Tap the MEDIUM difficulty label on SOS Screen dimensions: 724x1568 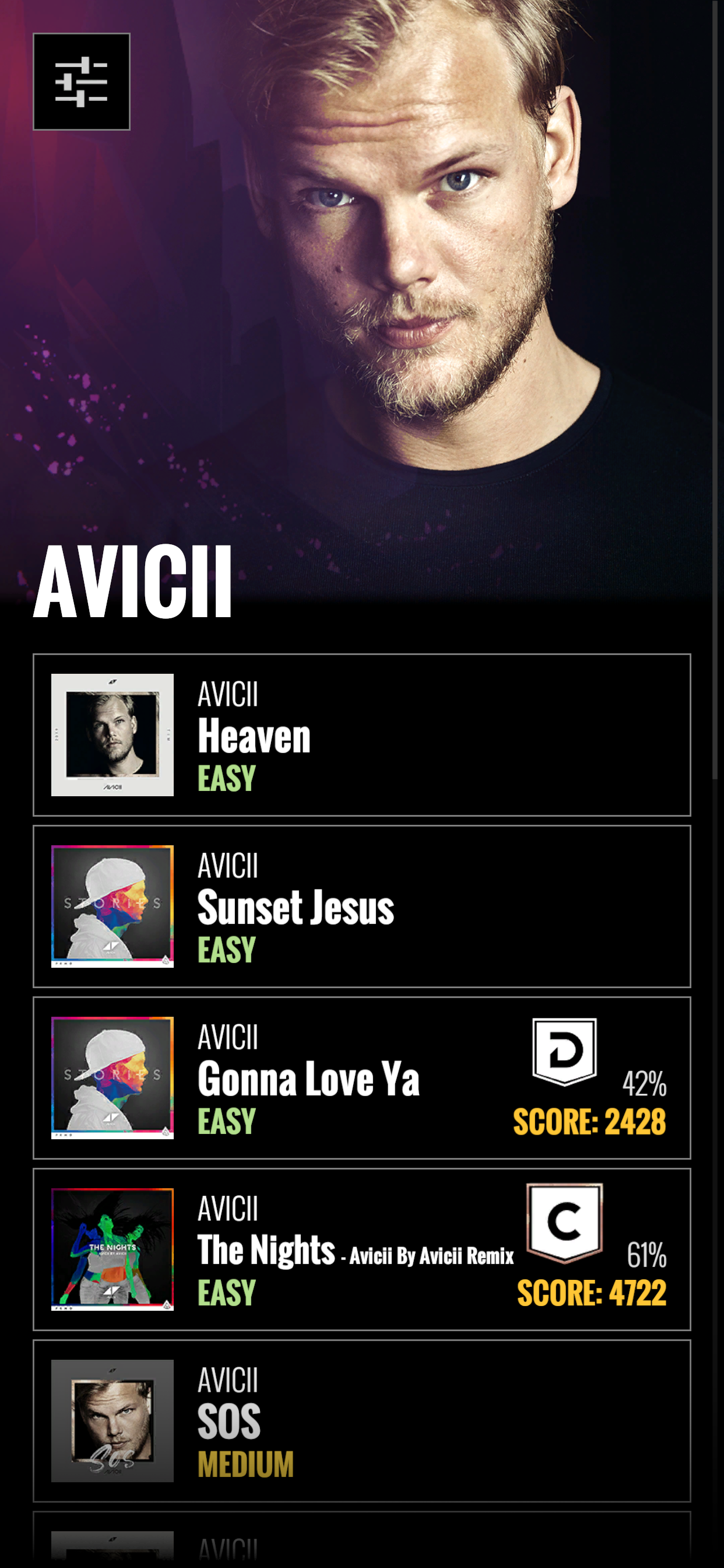click(246, 1465)
